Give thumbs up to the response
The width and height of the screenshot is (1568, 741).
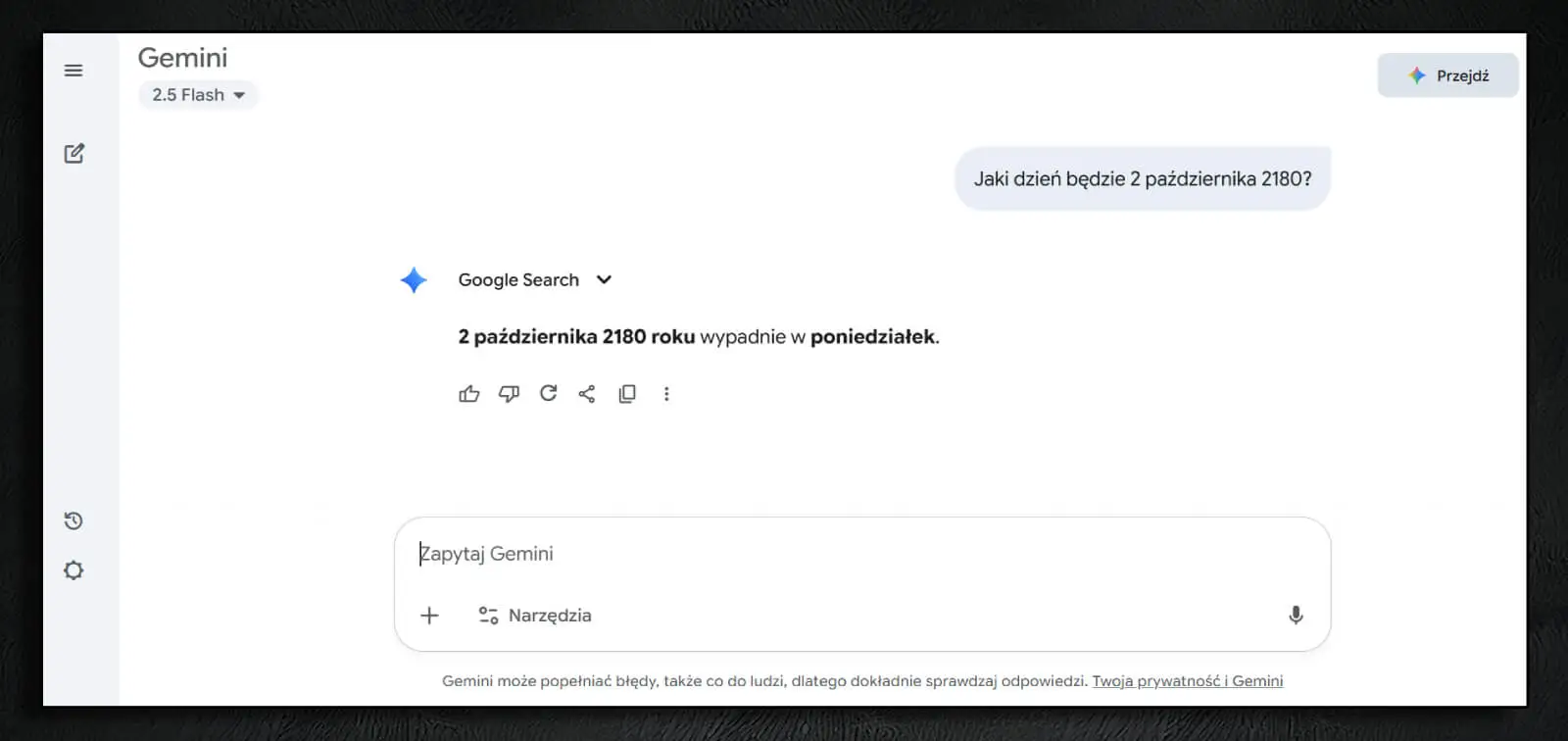[x=469, y=394]
